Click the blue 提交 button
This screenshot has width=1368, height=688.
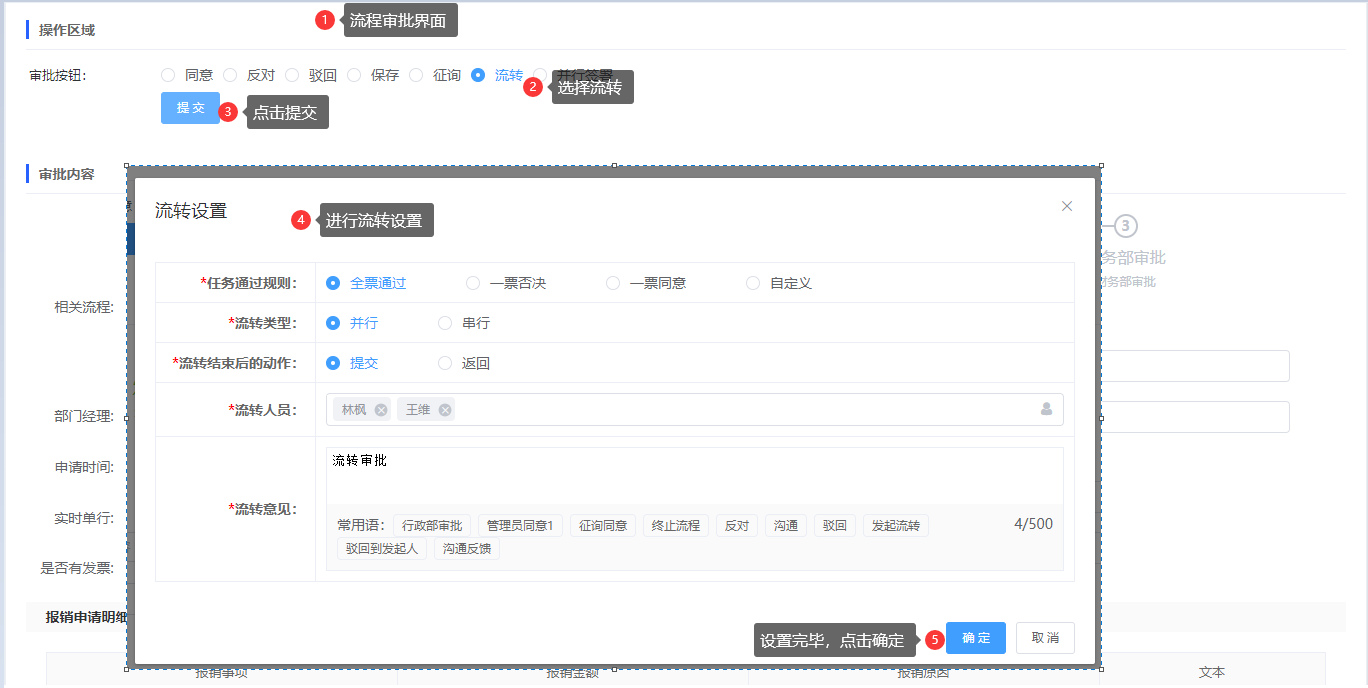190,108
